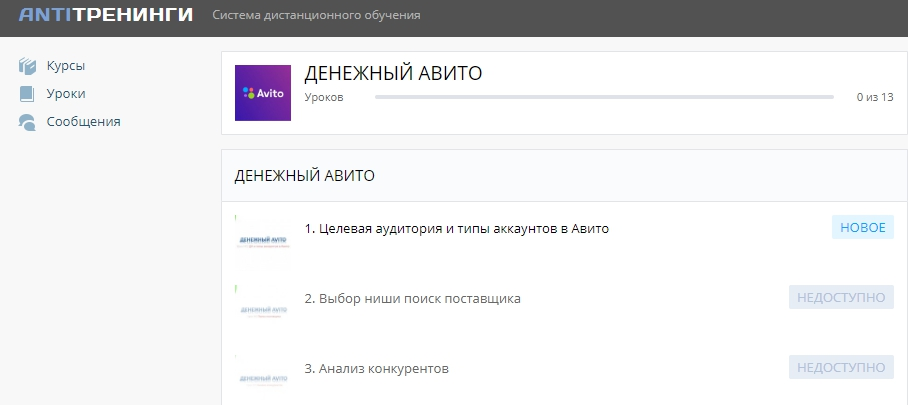Open the Сообщения sidebar menu item
The image size is (908, 405).
(83, 122)
